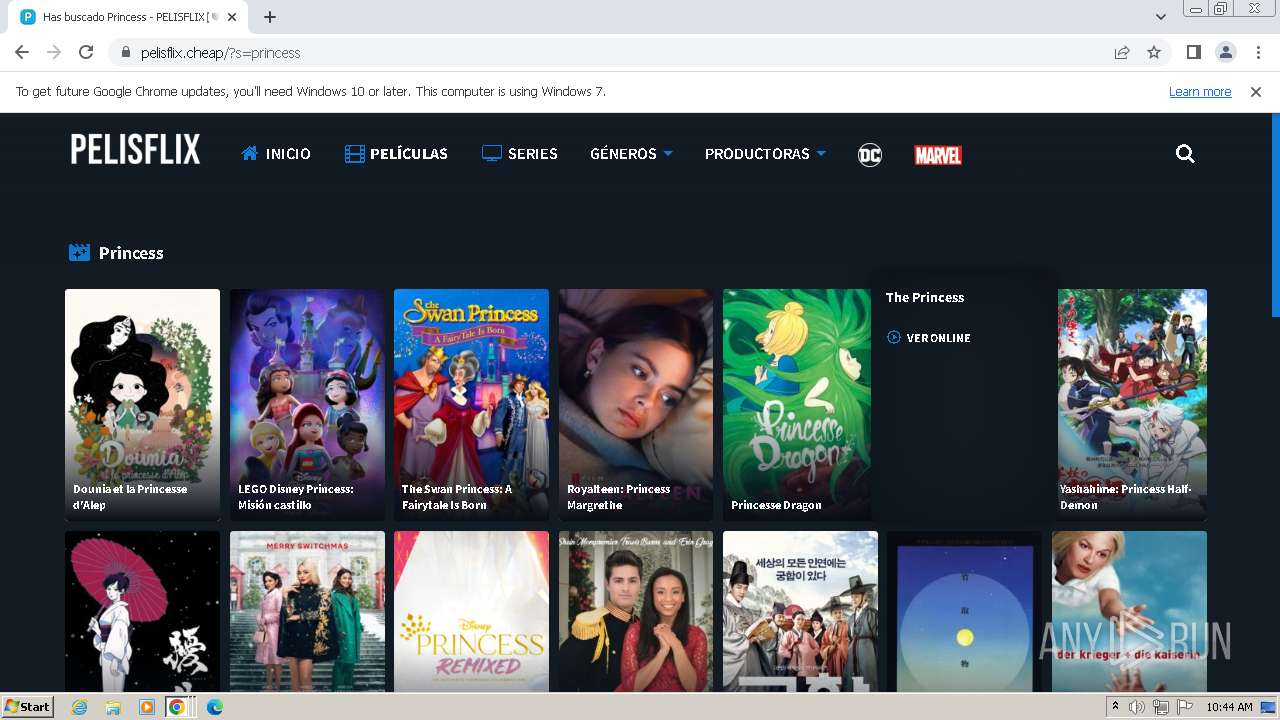
Task: Close the PELISFLIX browser tab
Action: (x=232, y=17)
